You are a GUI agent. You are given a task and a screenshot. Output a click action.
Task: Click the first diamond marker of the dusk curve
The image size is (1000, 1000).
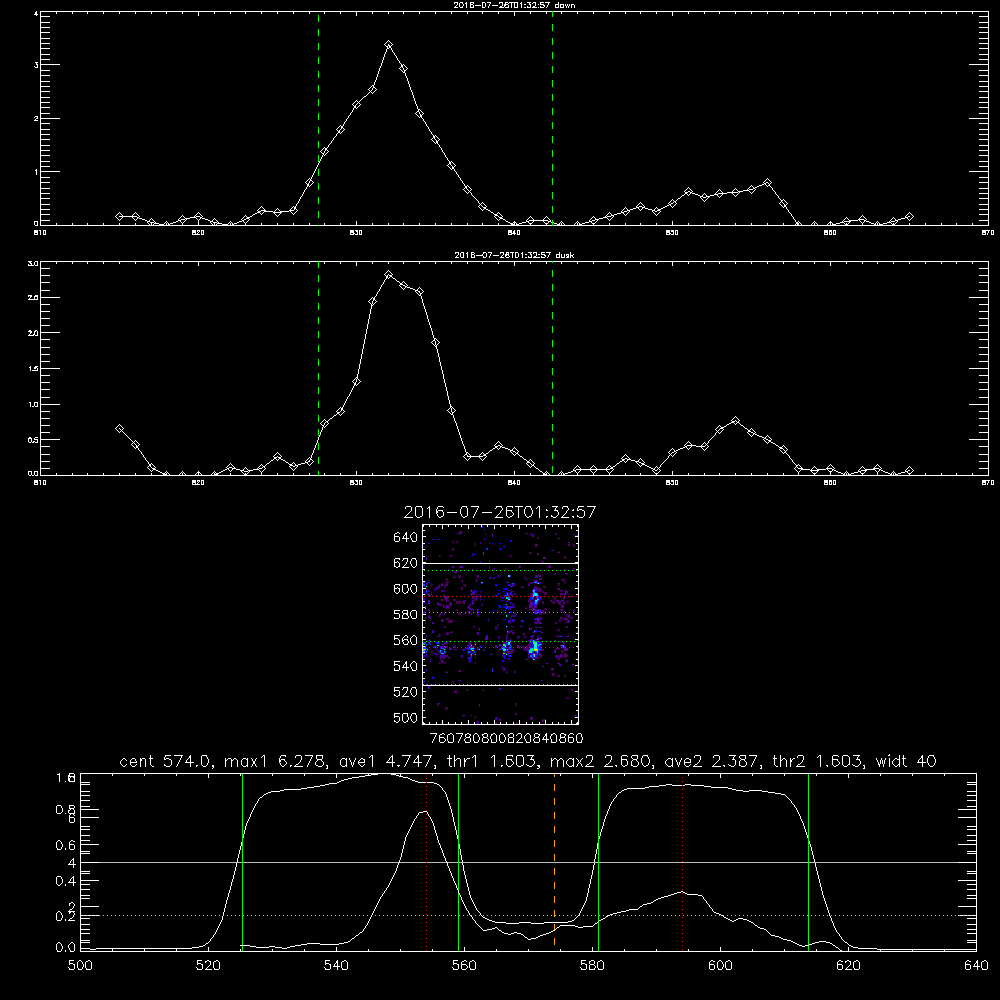tap(119, 429)
